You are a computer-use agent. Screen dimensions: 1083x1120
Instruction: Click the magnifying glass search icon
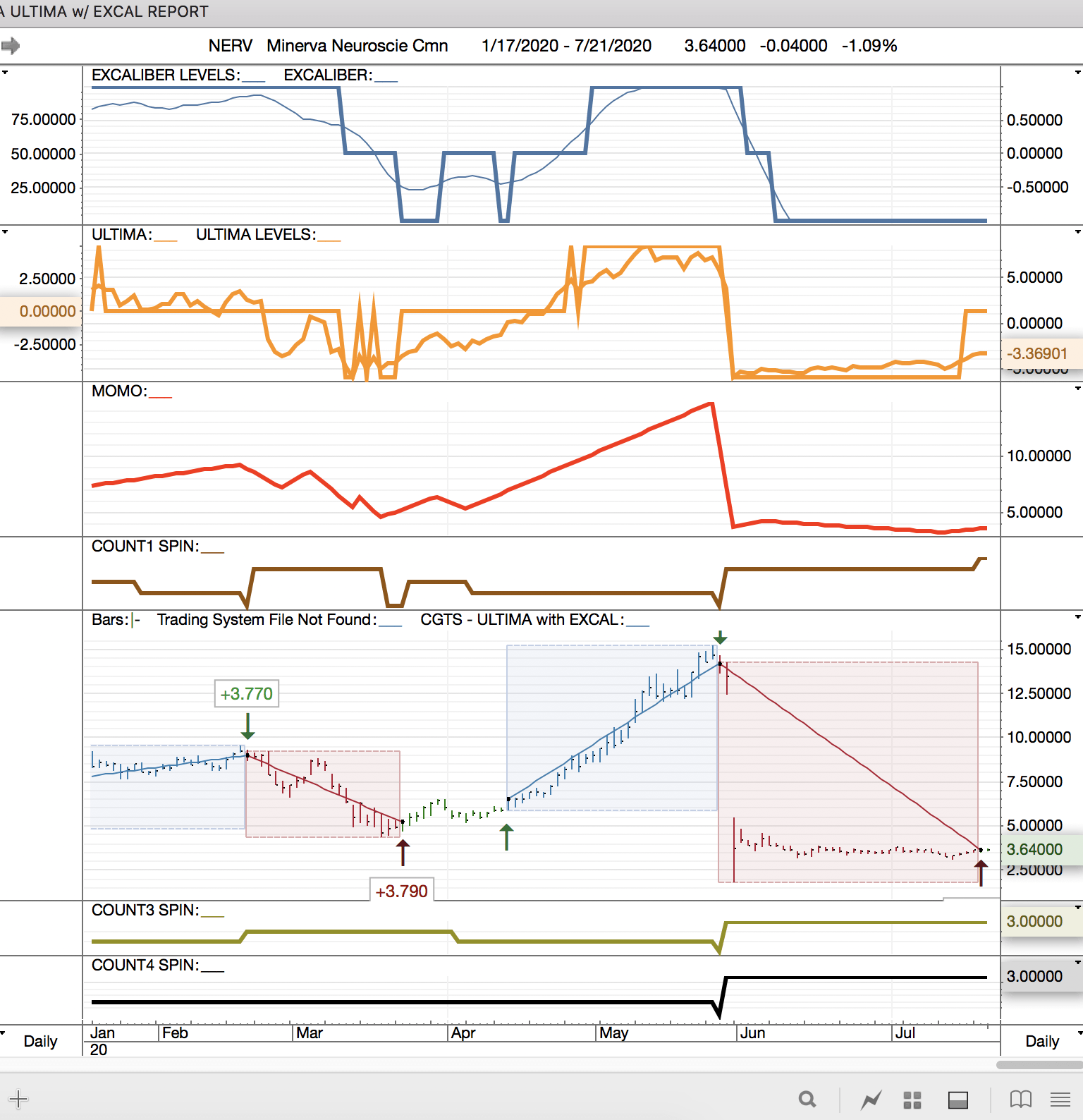(x=807, y=1099)
